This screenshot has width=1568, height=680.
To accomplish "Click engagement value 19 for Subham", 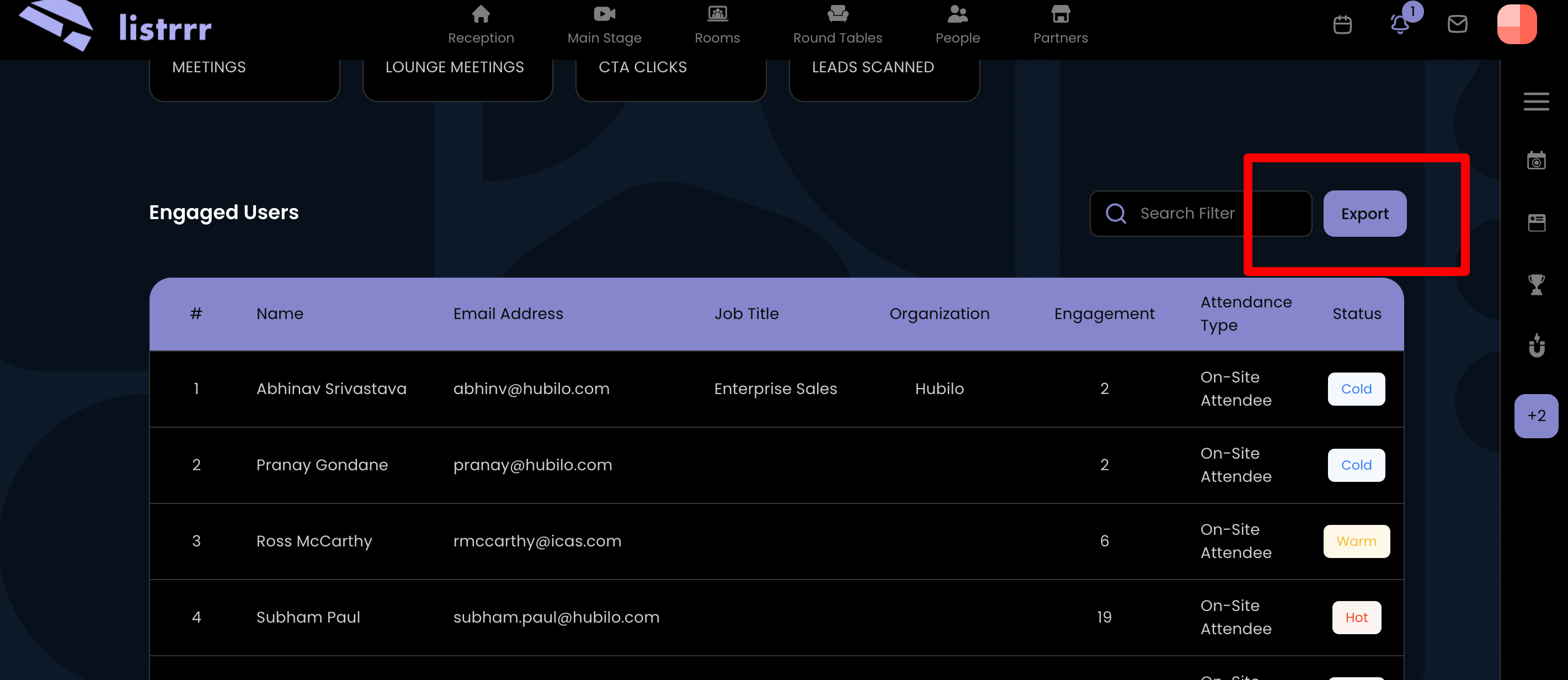I will pos(1104,617).
